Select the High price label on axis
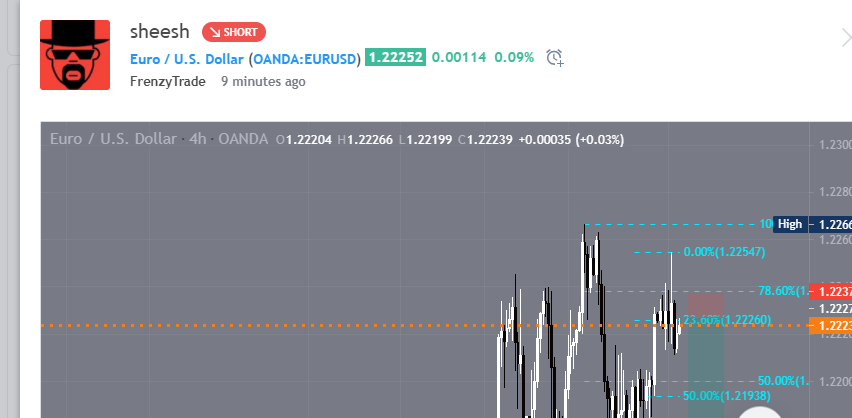Viewport: 852px width, 418px height. [x=790, y=225]
